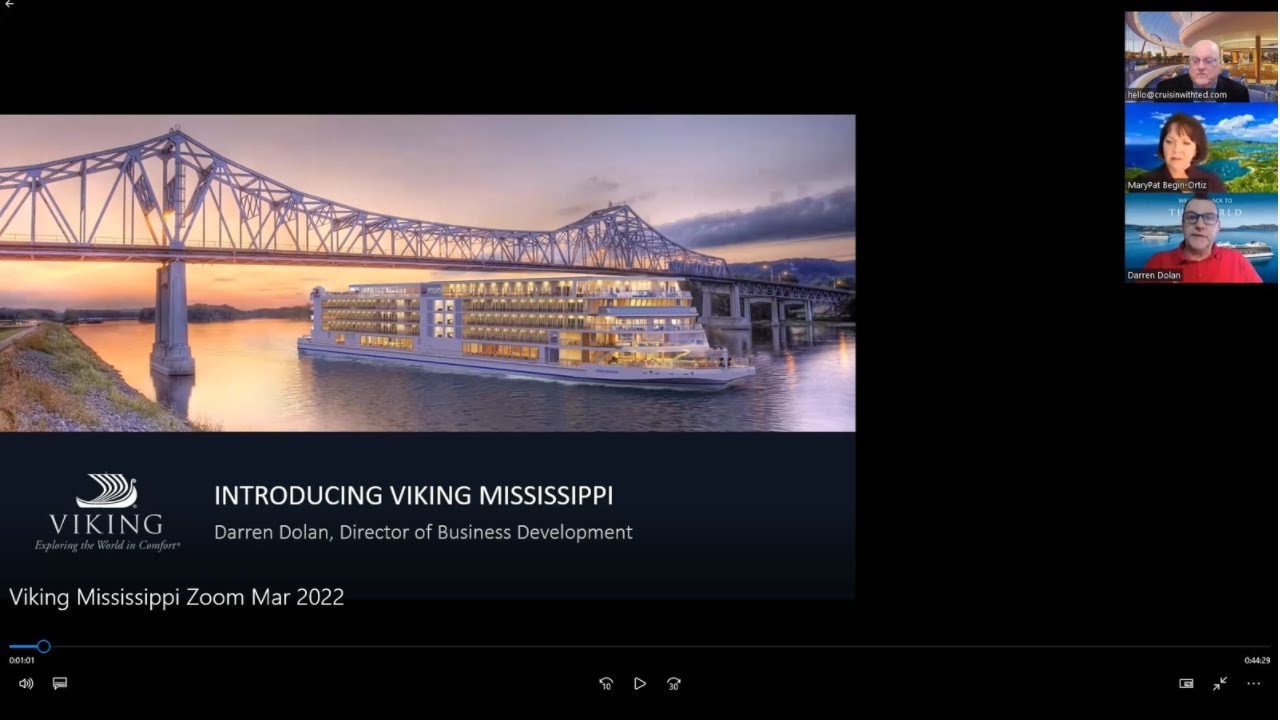Go back using the top-left arrow

click(9, 4)
